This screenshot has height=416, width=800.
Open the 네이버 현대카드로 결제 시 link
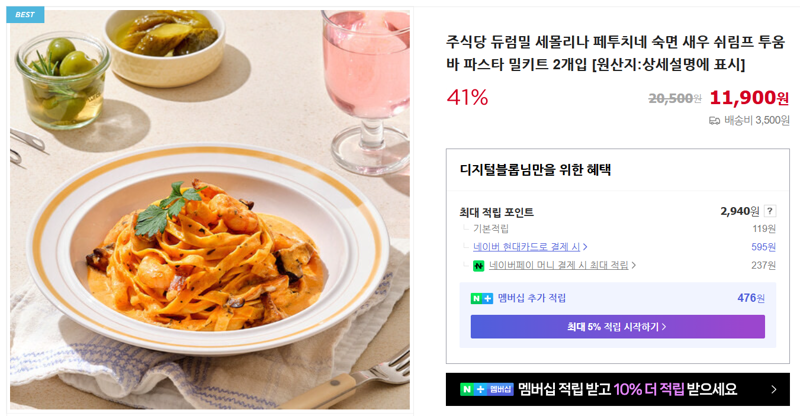[x=526, y=247]
